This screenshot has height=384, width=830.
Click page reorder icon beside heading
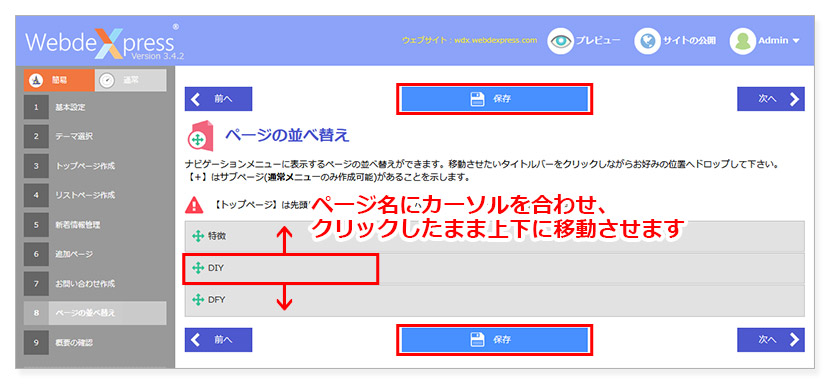200,137
